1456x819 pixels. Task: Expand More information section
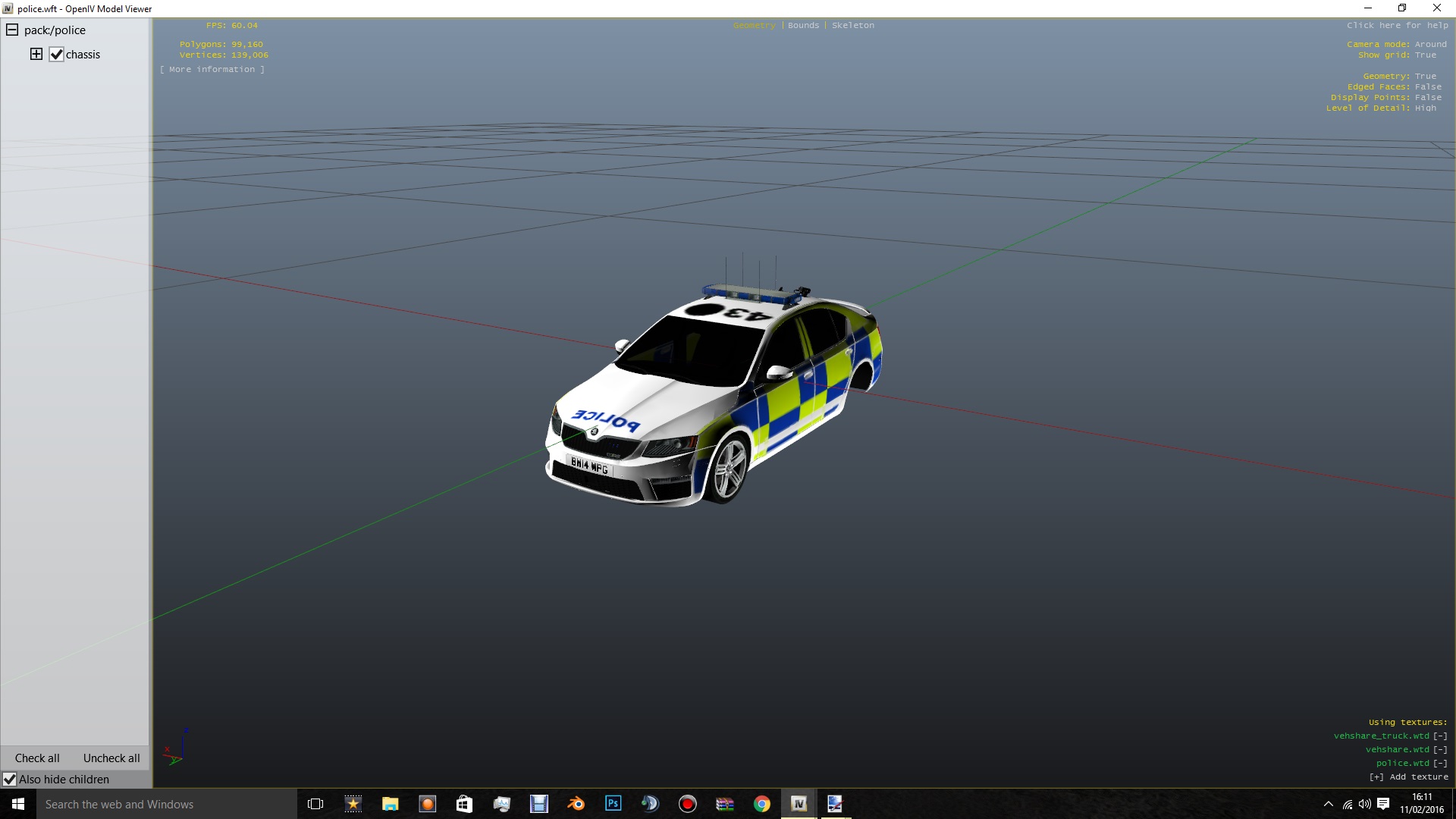tap(212, 69)
